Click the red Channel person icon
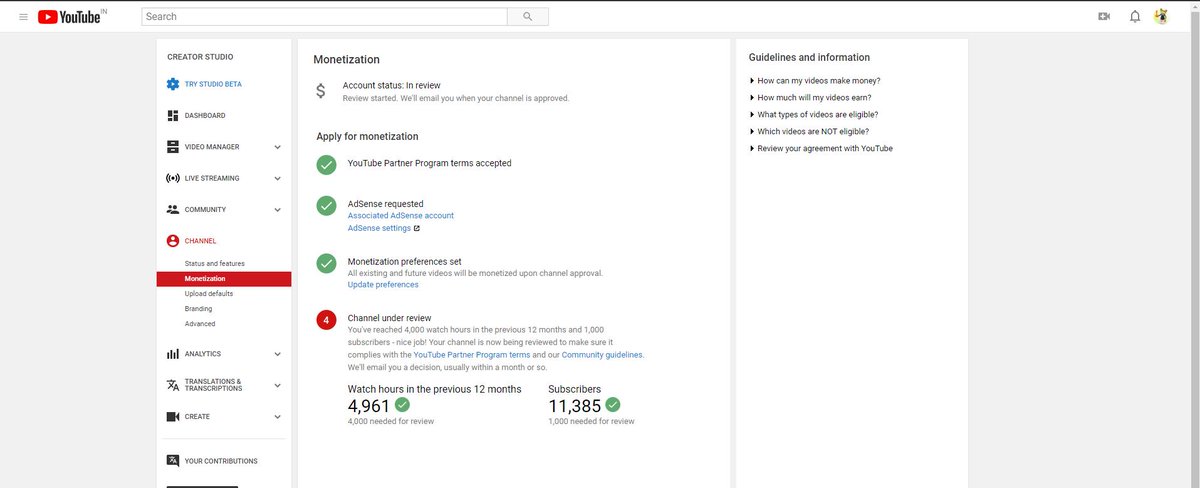This screenshot has width=1200, height=488. click(173, 241)
